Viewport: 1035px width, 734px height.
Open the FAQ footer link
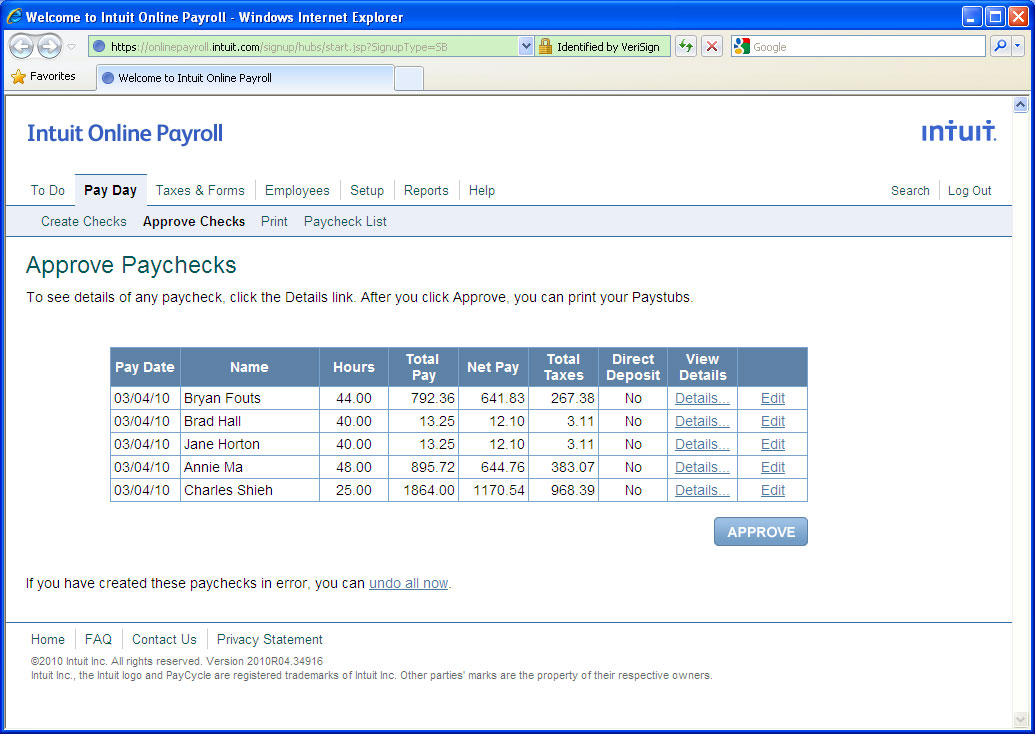[x=98, y=640]
